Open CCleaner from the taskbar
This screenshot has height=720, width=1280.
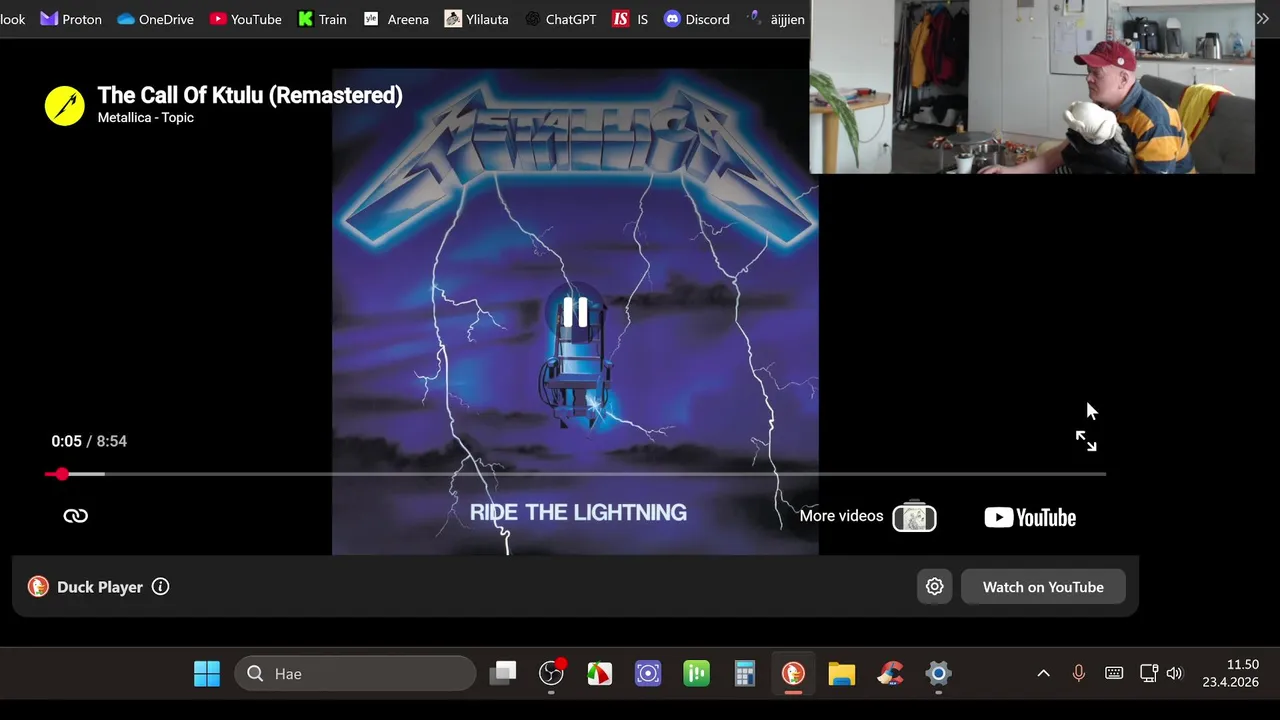(x=890, y=674)
